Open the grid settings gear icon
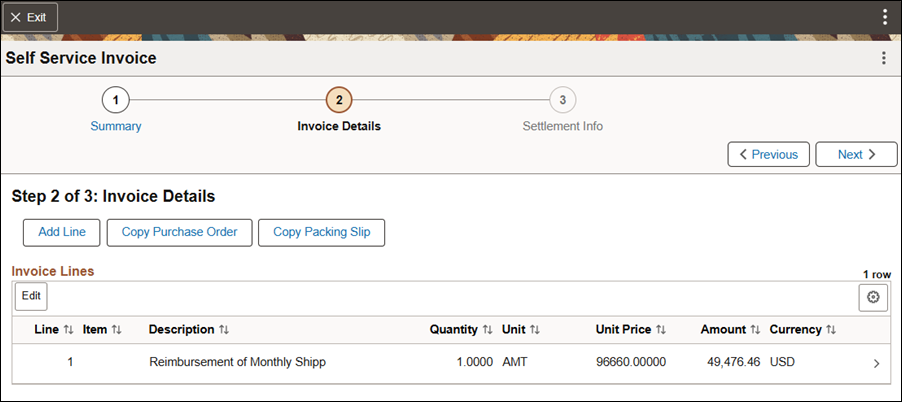Viewport: 902px width, 402px height. [873, 297]
